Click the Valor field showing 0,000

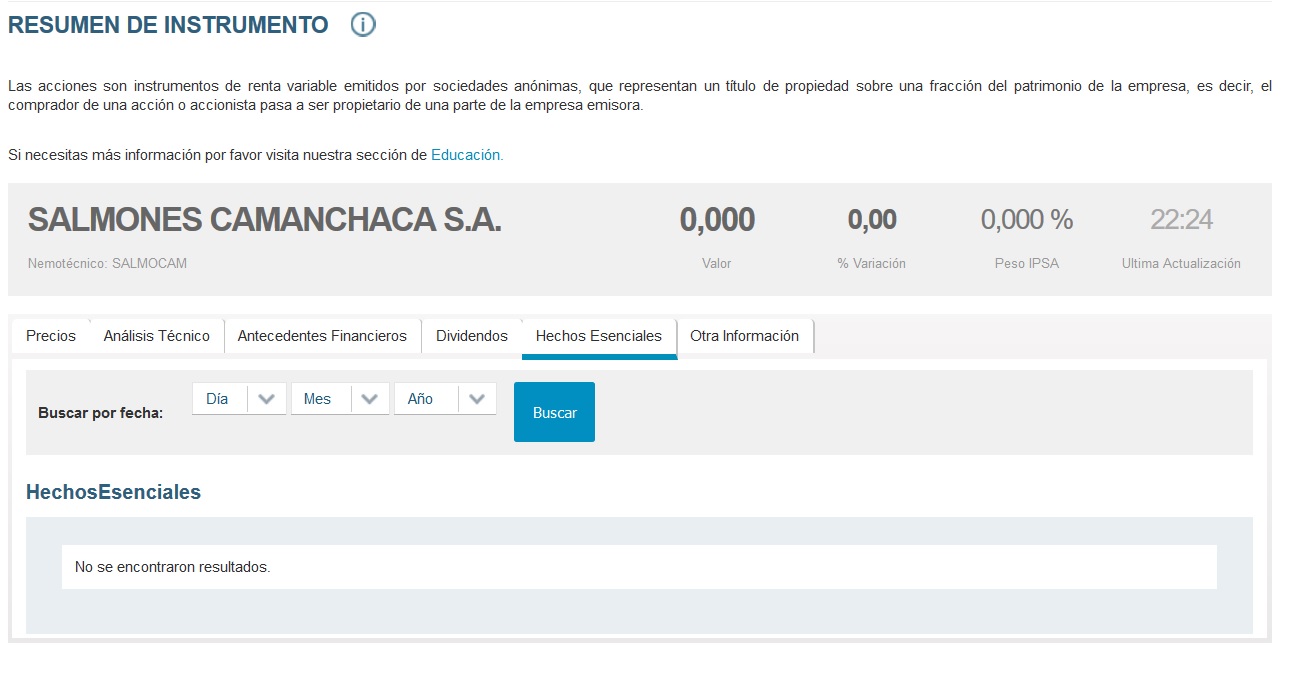pos(717,219)
